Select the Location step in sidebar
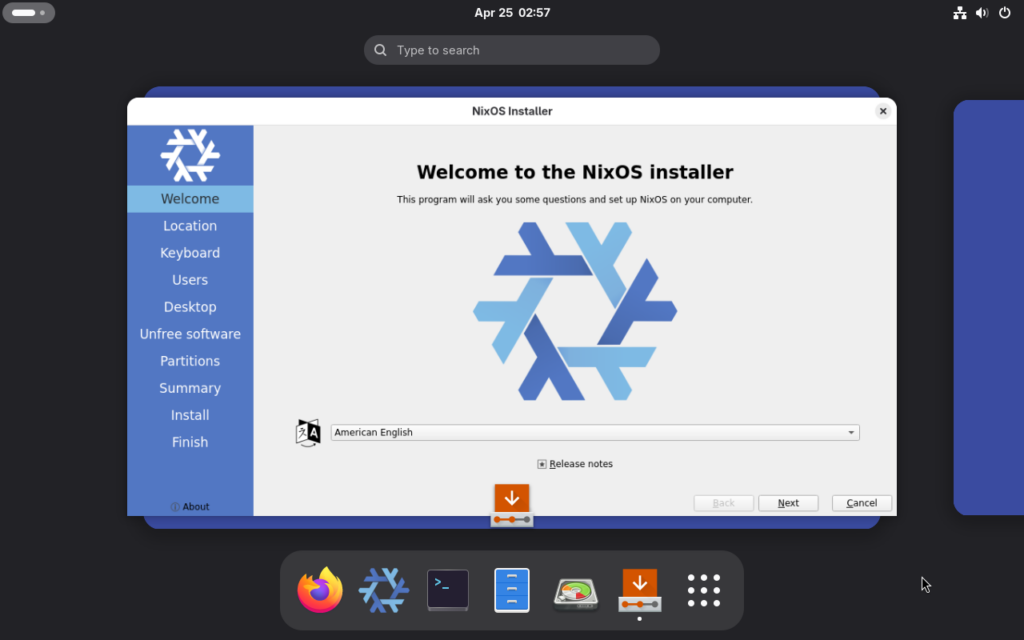 click(x=190, y=226)
